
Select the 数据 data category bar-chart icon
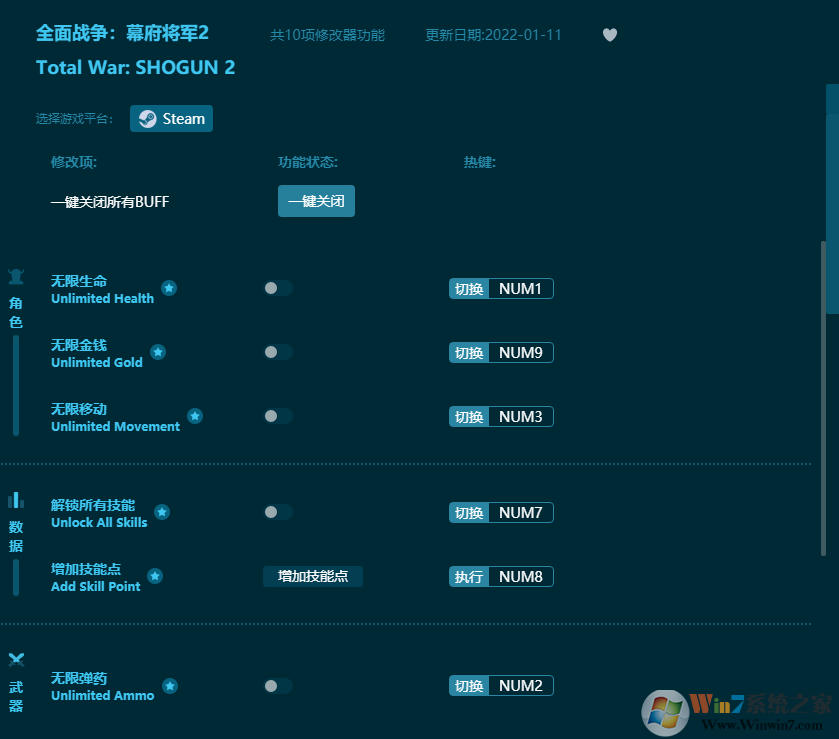[16, 499]
